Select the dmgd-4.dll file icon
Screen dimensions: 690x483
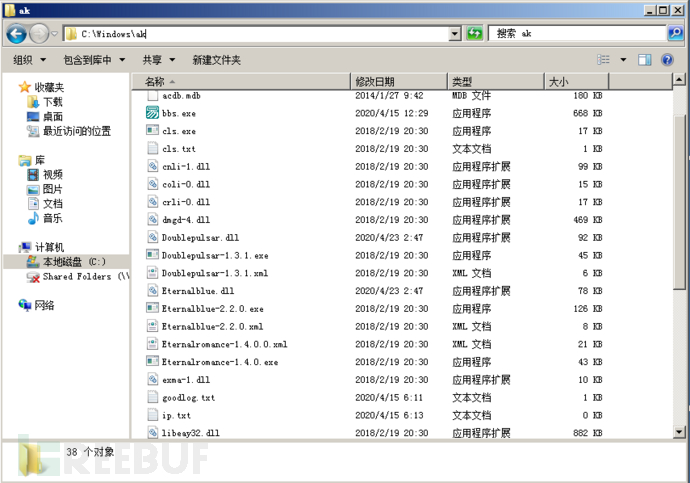pyautogui.click(x=152, y=220)
